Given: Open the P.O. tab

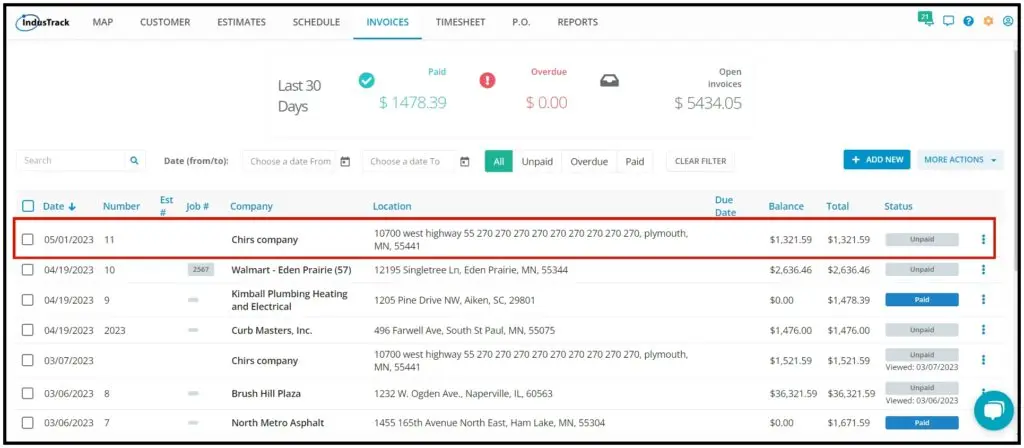Looking at the screenshot, I should pos(521,22).
